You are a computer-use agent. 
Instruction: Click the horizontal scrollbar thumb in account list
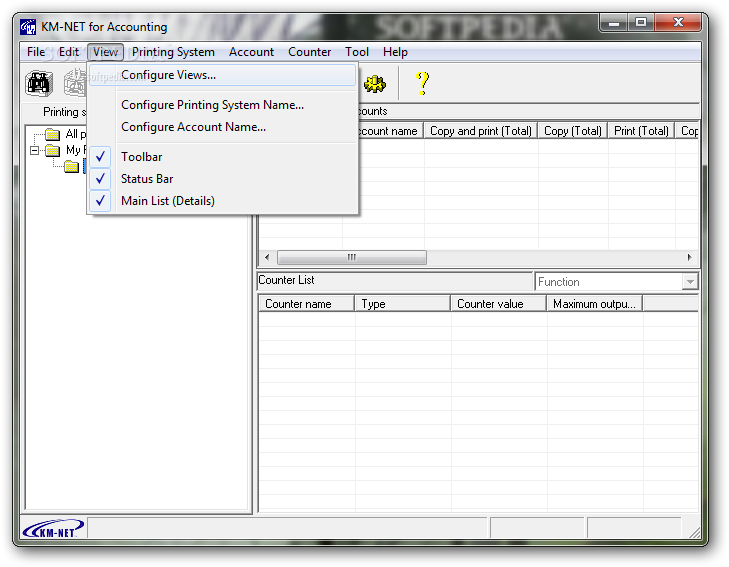351,257
